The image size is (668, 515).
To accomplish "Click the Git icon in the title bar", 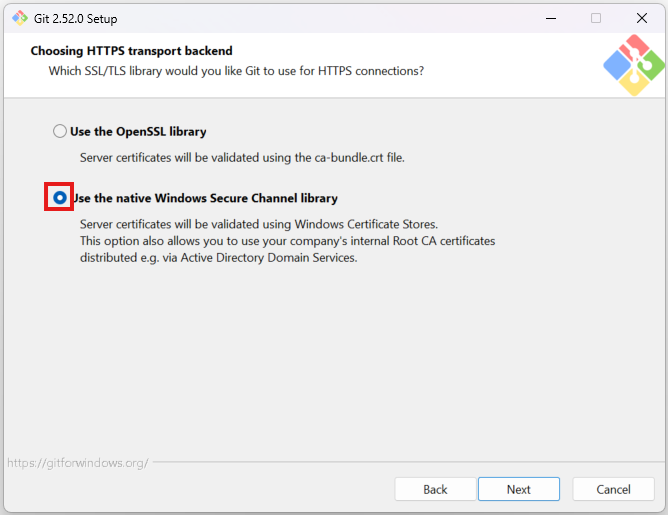I will pos(19,18).
